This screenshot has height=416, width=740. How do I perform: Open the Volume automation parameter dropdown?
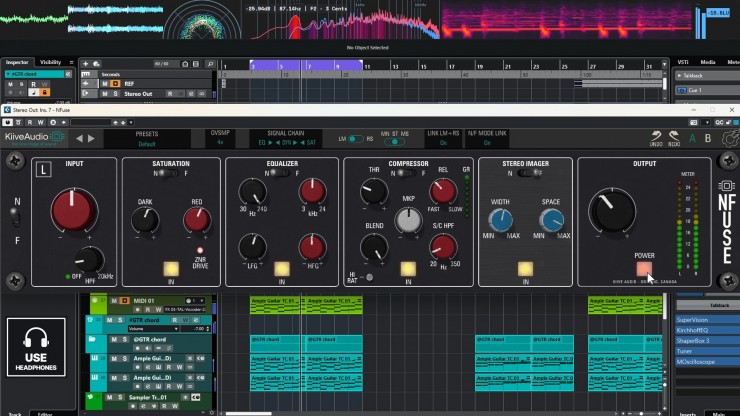153,329
